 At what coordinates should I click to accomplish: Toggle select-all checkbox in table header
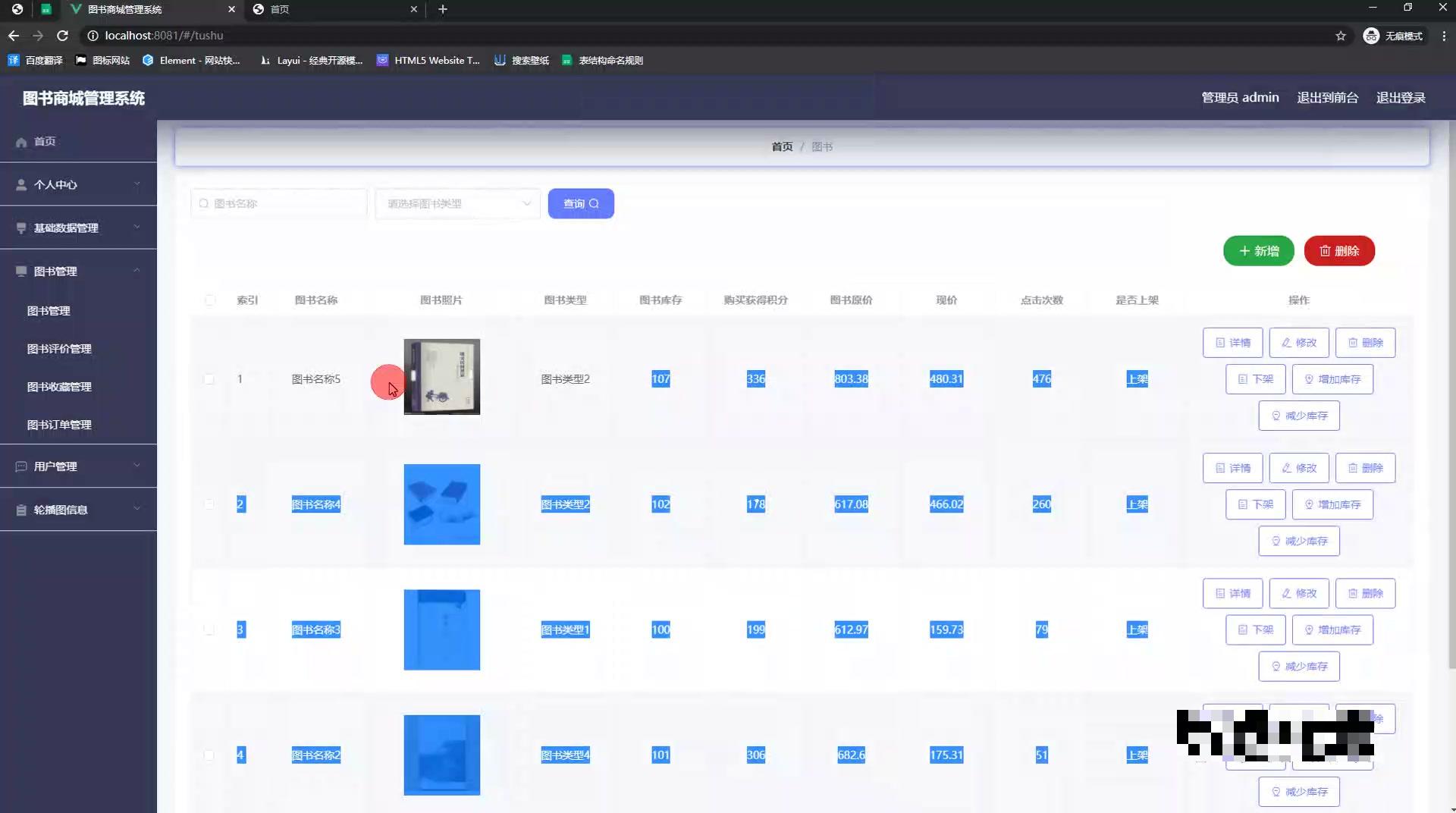coord(210,300)
